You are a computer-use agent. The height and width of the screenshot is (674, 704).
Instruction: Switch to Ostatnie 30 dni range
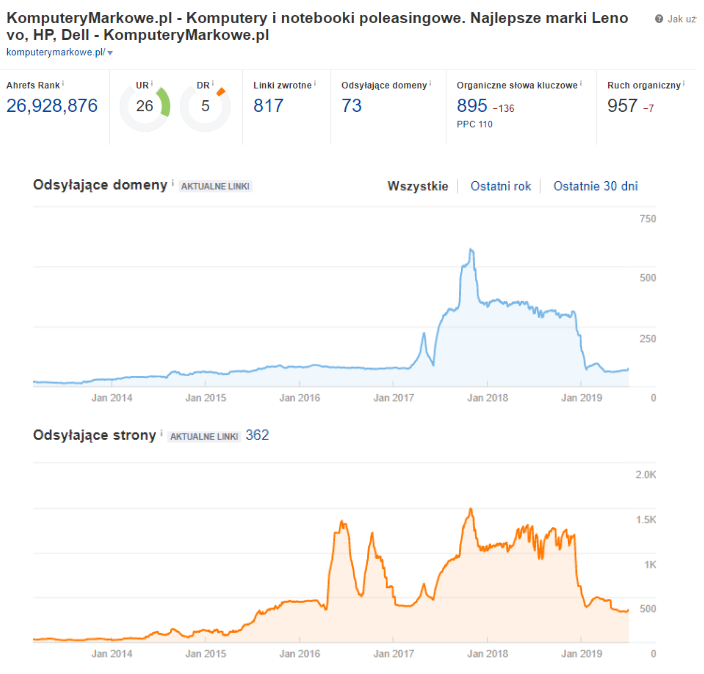point(595,186)
